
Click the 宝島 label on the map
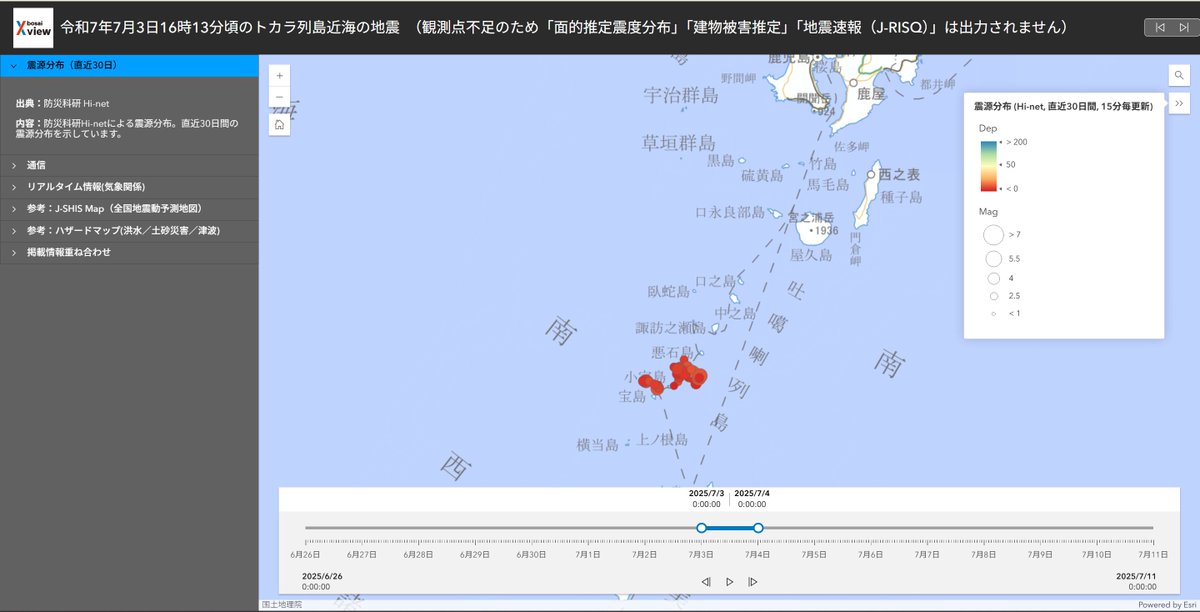click(632, 397)
